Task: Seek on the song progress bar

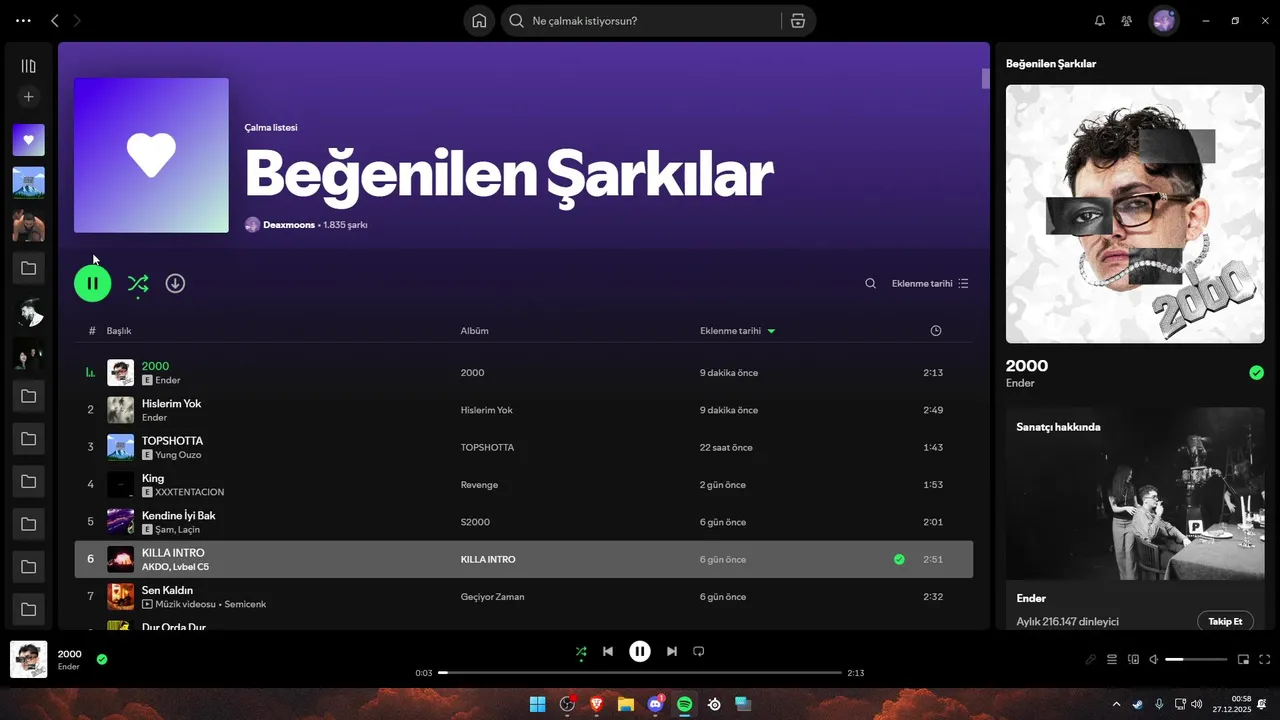Action: click(640, 673)
